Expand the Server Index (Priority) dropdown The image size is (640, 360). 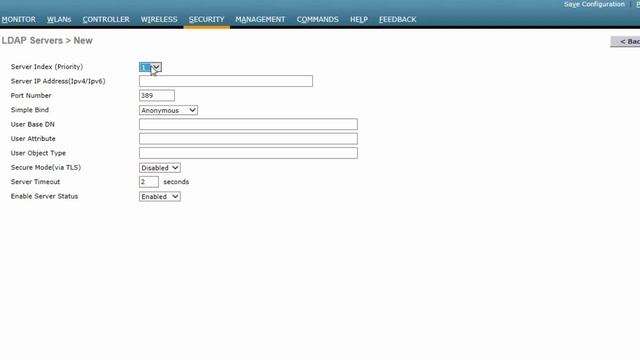(150, 67)
